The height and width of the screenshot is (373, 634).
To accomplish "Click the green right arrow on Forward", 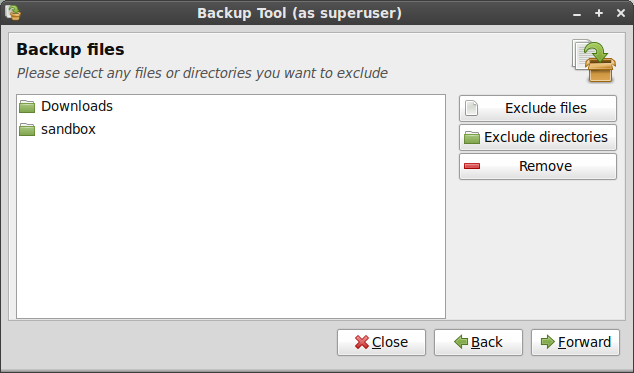I will point(548,342).
